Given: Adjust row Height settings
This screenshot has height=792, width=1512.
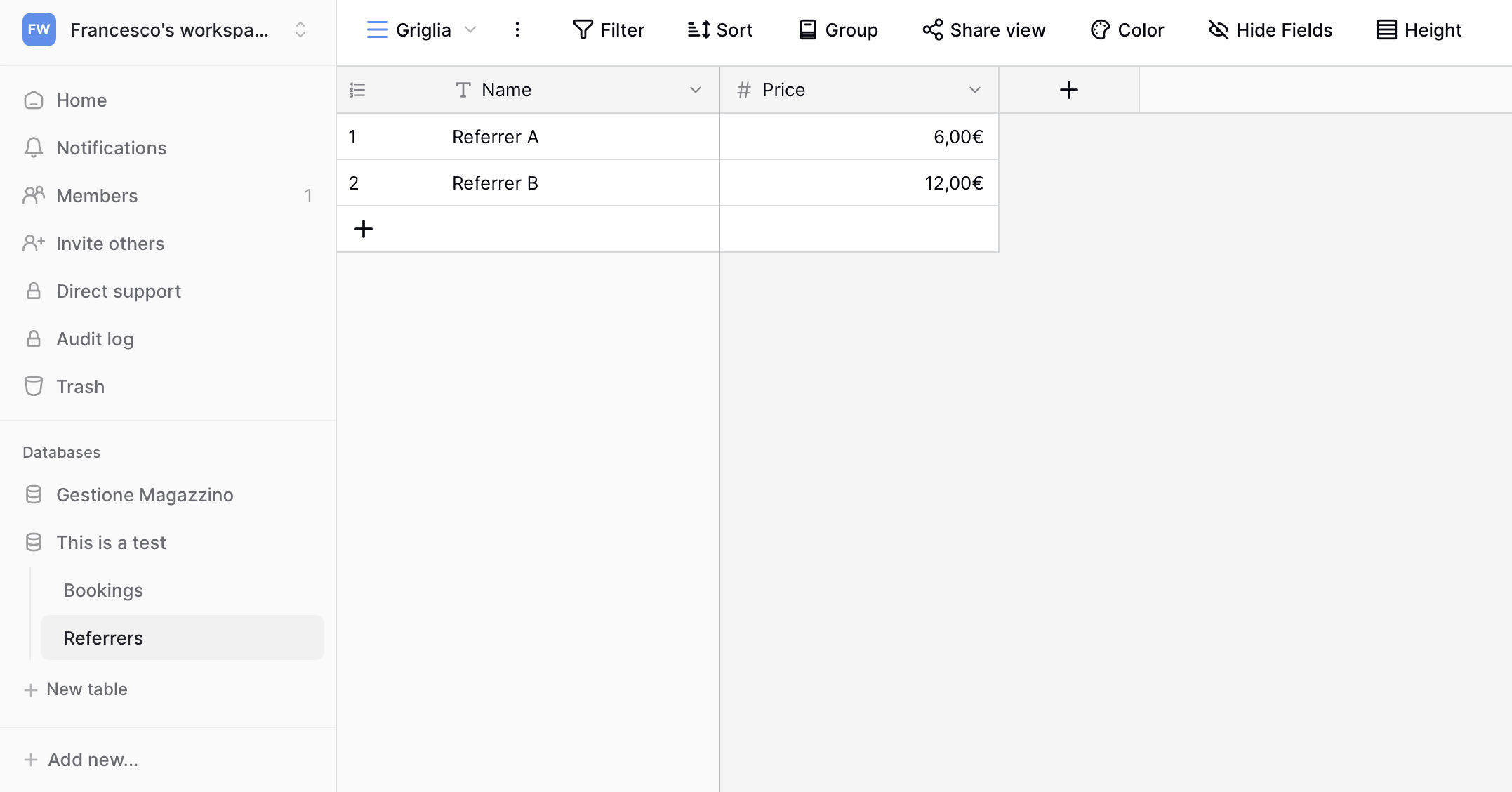Looking at the screenshot, I should click(1417, 29).
